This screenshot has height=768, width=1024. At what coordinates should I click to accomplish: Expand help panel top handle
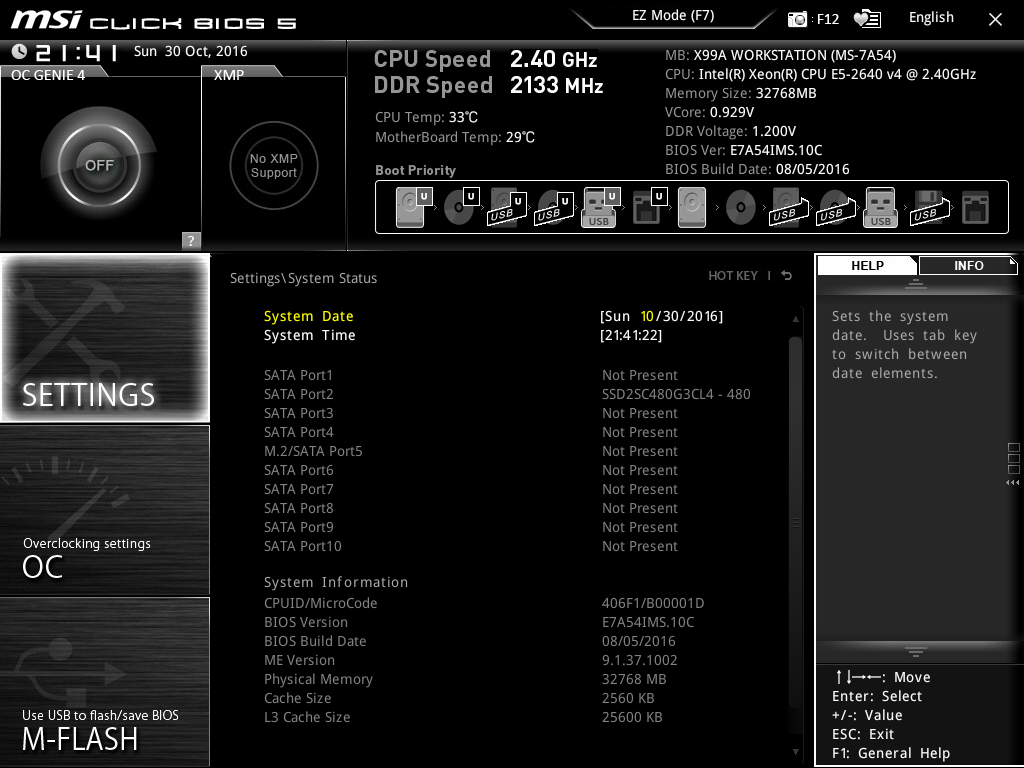(916, 284)
